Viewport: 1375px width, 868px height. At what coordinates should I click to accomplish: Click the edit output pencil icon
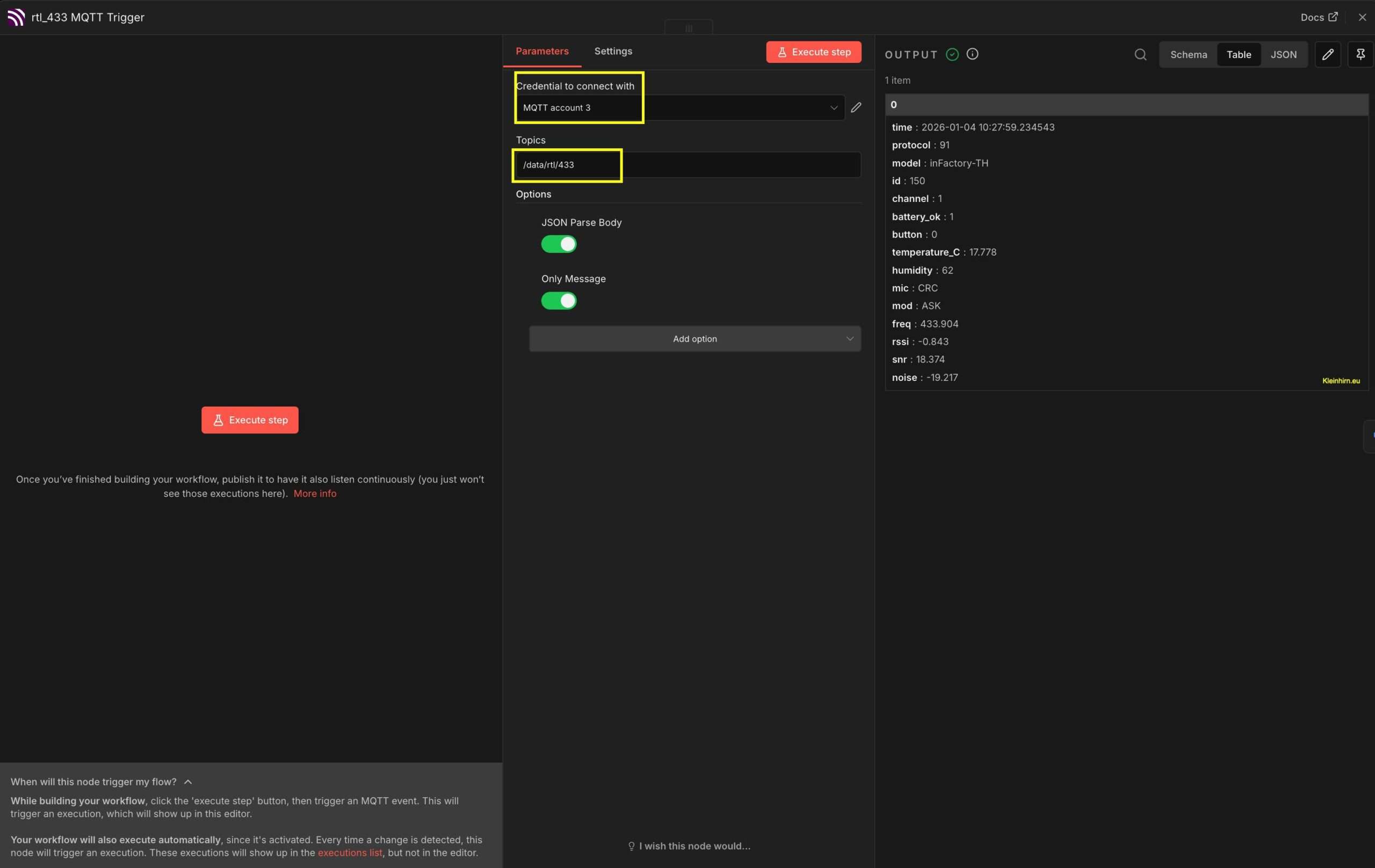tap(1327, 55)
